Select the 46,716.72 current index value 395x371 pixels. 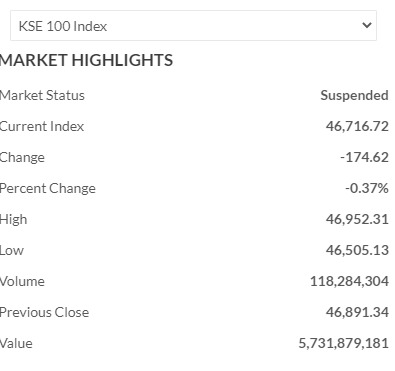(357, 126)
